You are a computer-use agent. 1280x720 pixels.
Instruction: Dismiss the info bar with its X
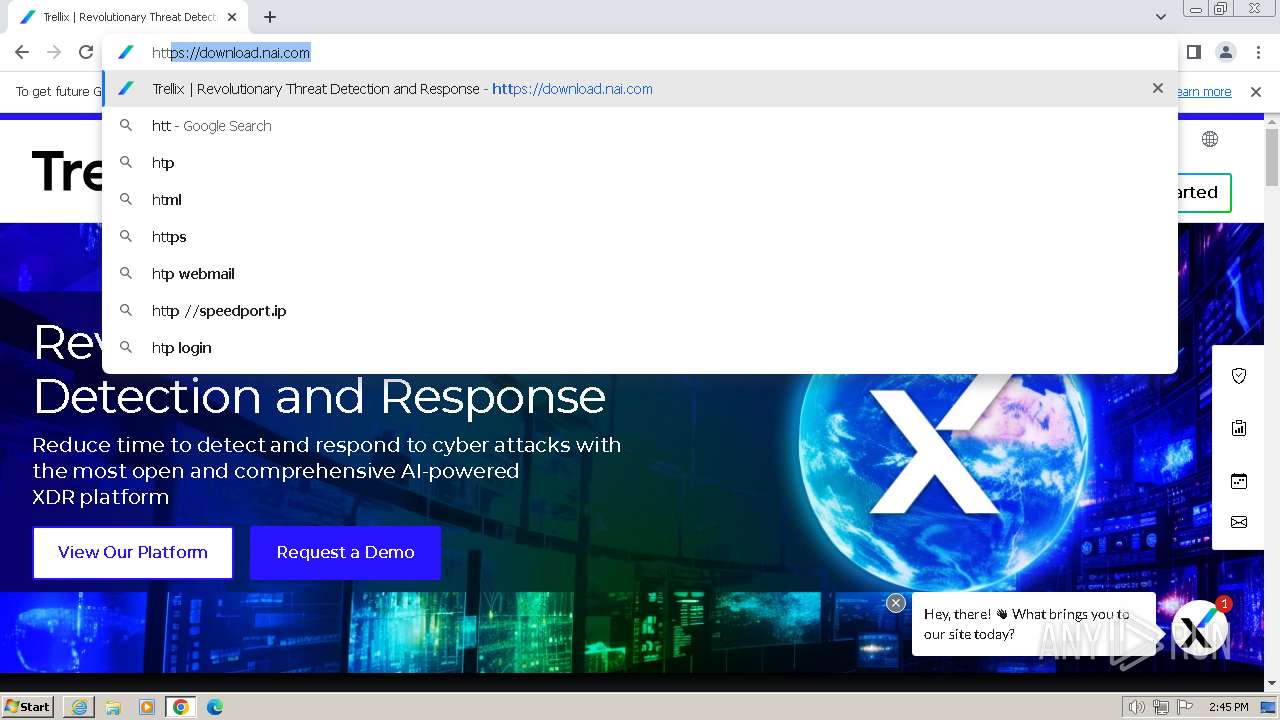click(1256, 92)
